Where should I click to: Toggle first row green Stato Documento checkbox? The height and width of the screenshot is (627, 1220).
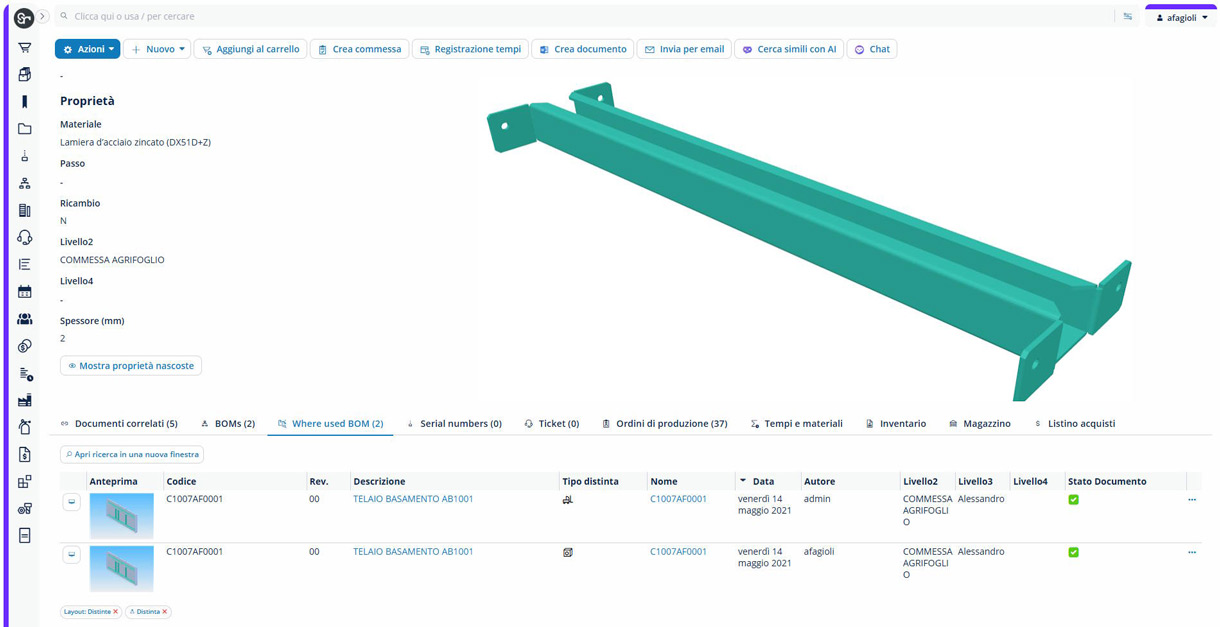point(1073,499)
